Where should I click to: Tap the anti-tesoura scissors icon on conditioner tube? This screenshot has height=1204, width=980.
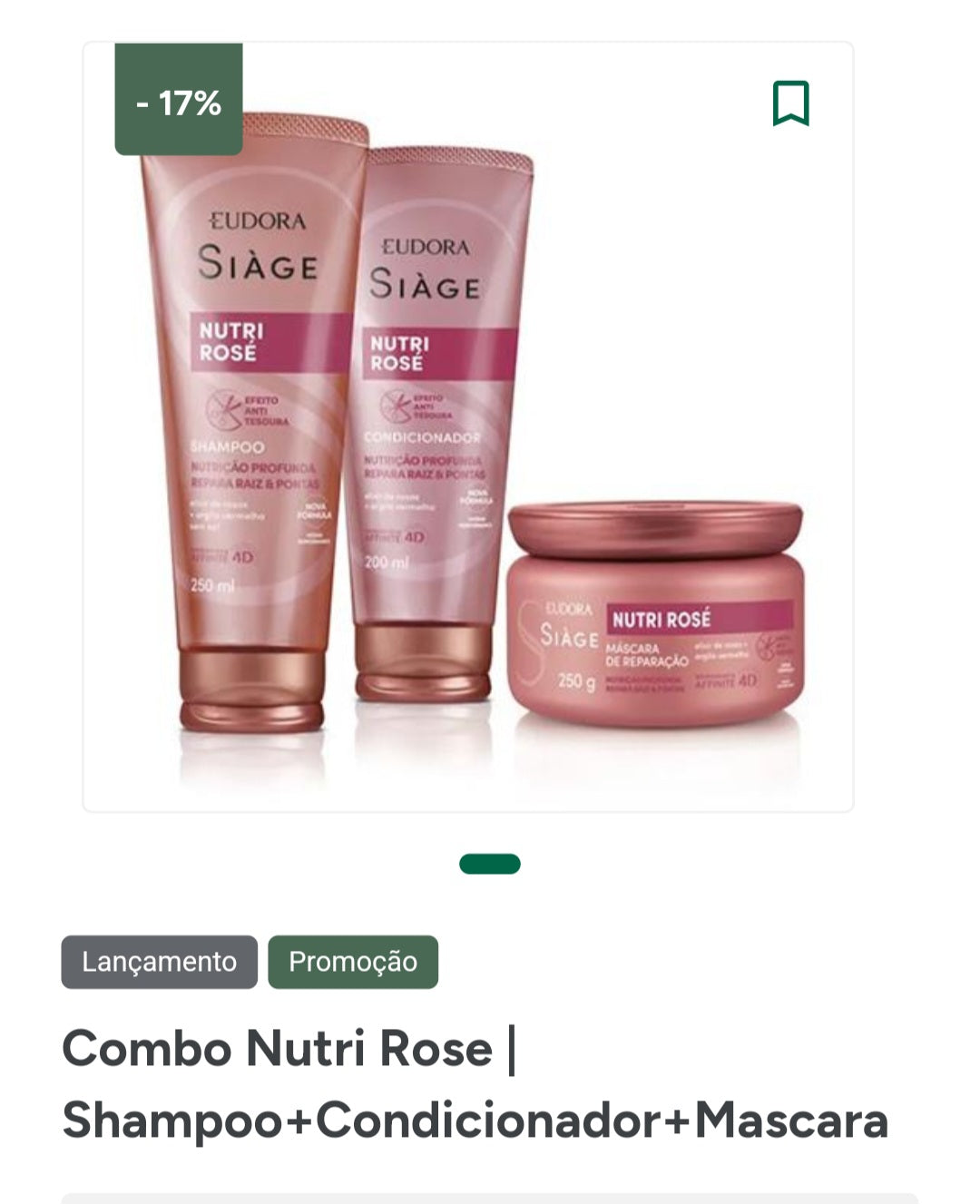click(395, 404)
